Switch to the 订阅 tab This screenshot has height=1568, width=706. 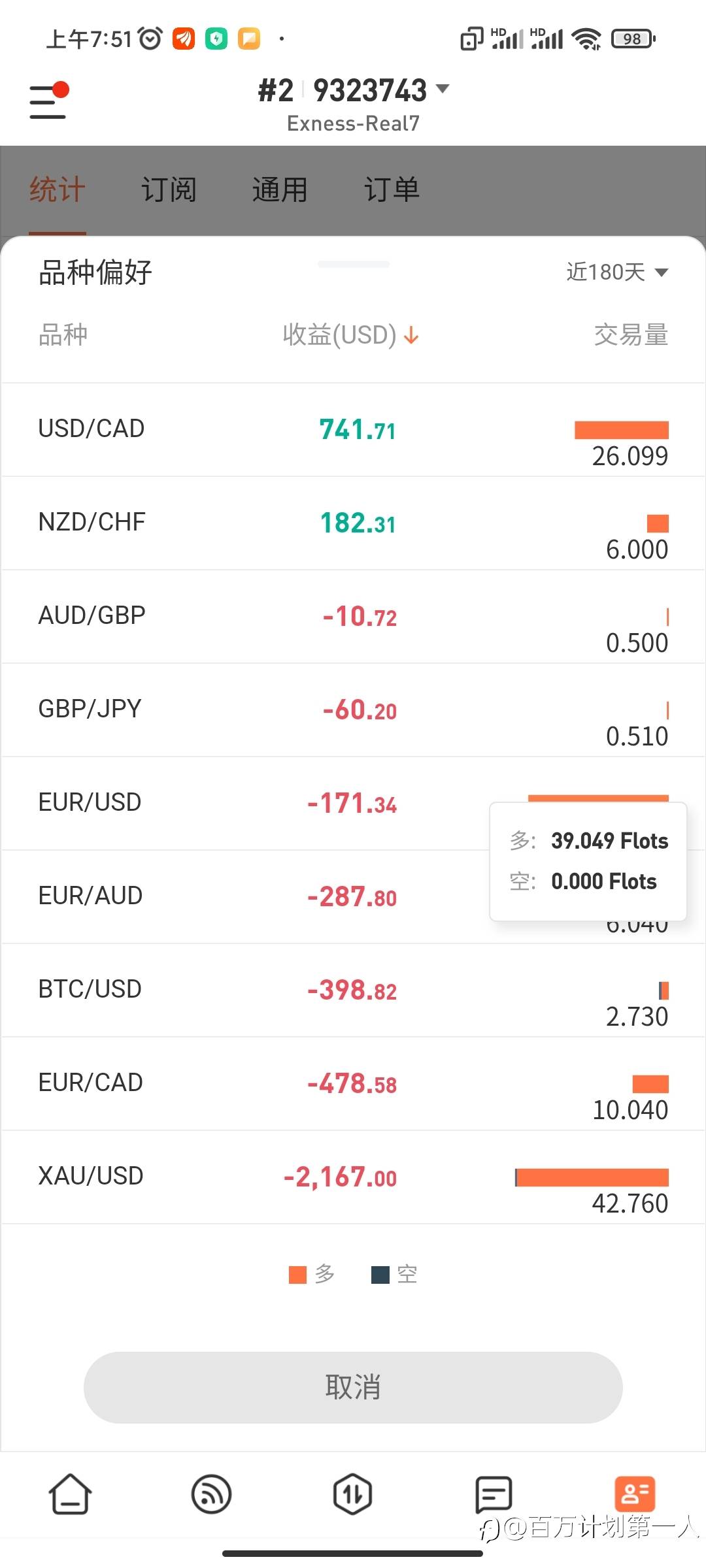169,189
